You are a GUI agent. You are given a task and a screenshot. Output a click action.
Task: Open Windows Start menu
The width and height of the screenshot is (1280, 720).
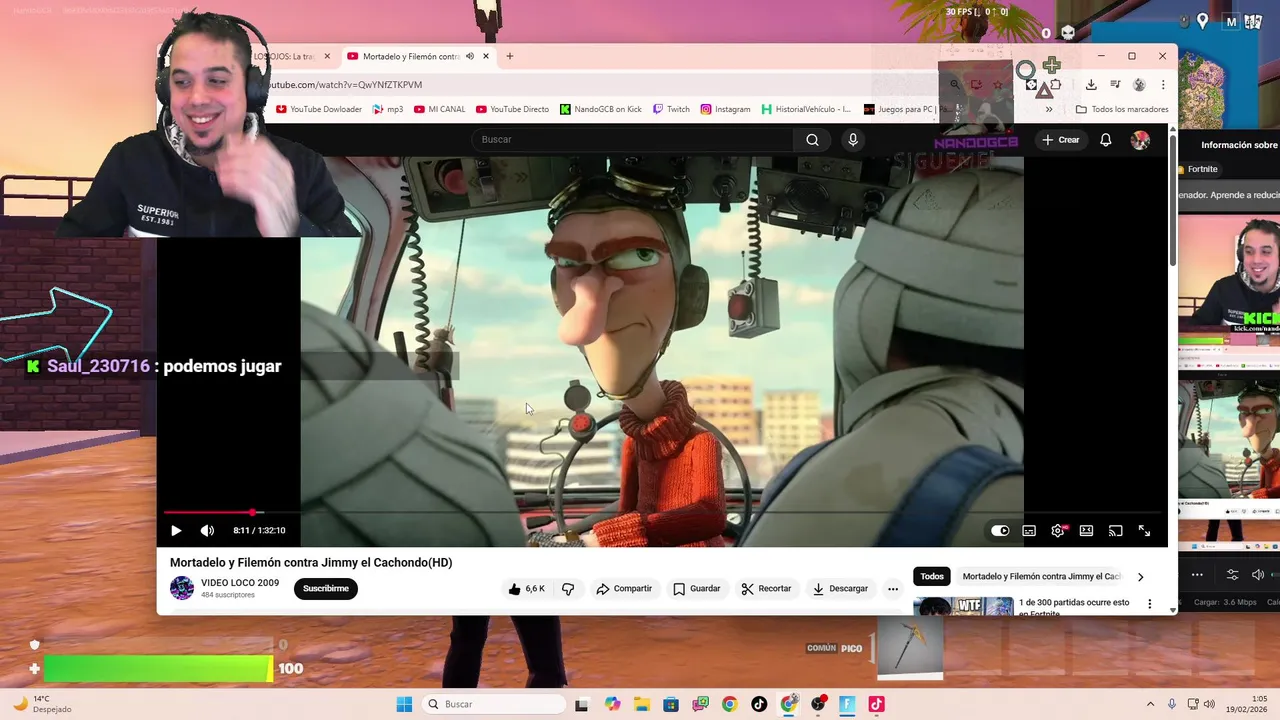[404, 704]
